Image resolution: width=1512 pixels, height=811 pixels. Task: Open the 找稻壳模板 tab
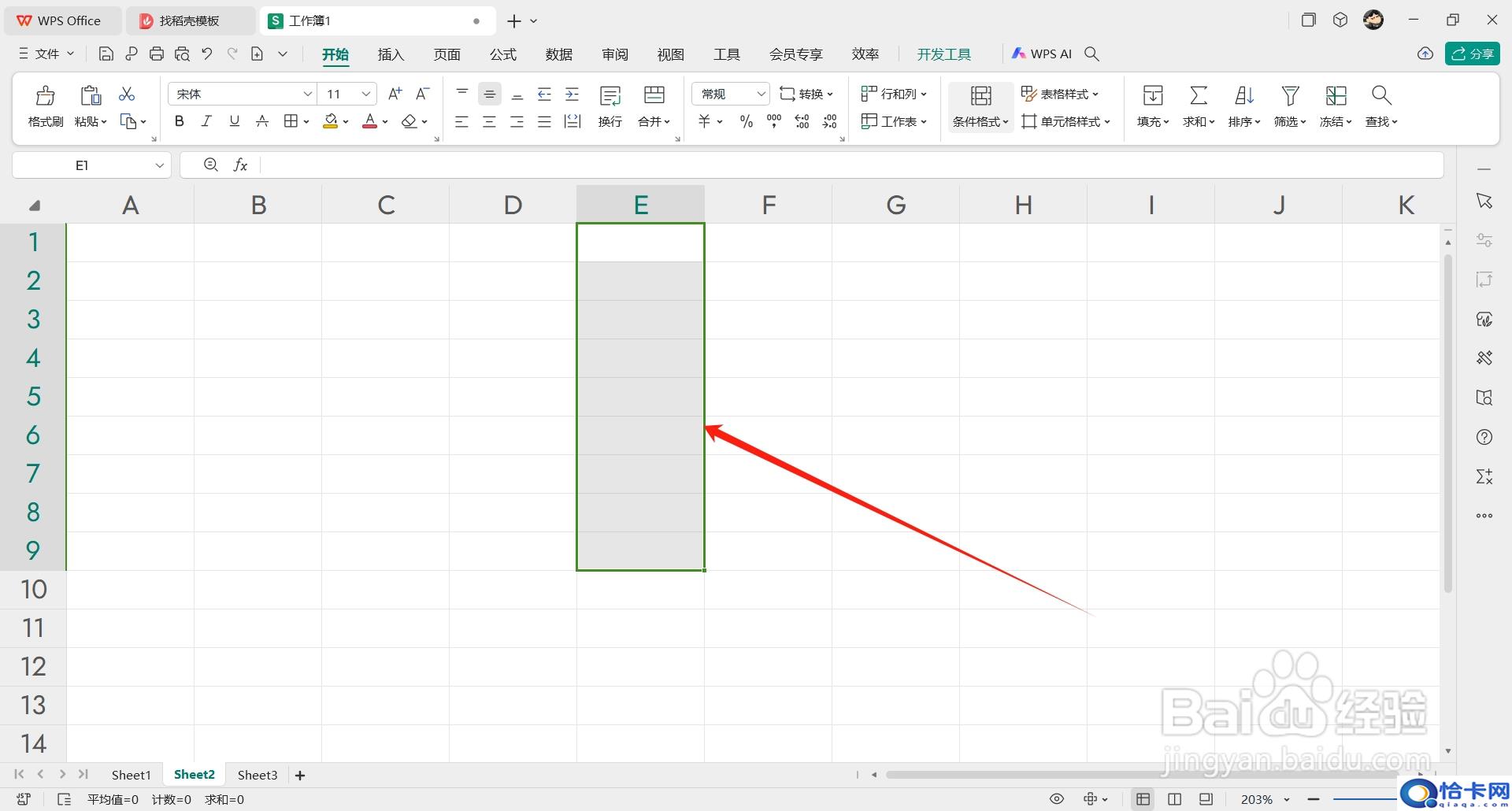pyautogui.click(x=190, y=20)
